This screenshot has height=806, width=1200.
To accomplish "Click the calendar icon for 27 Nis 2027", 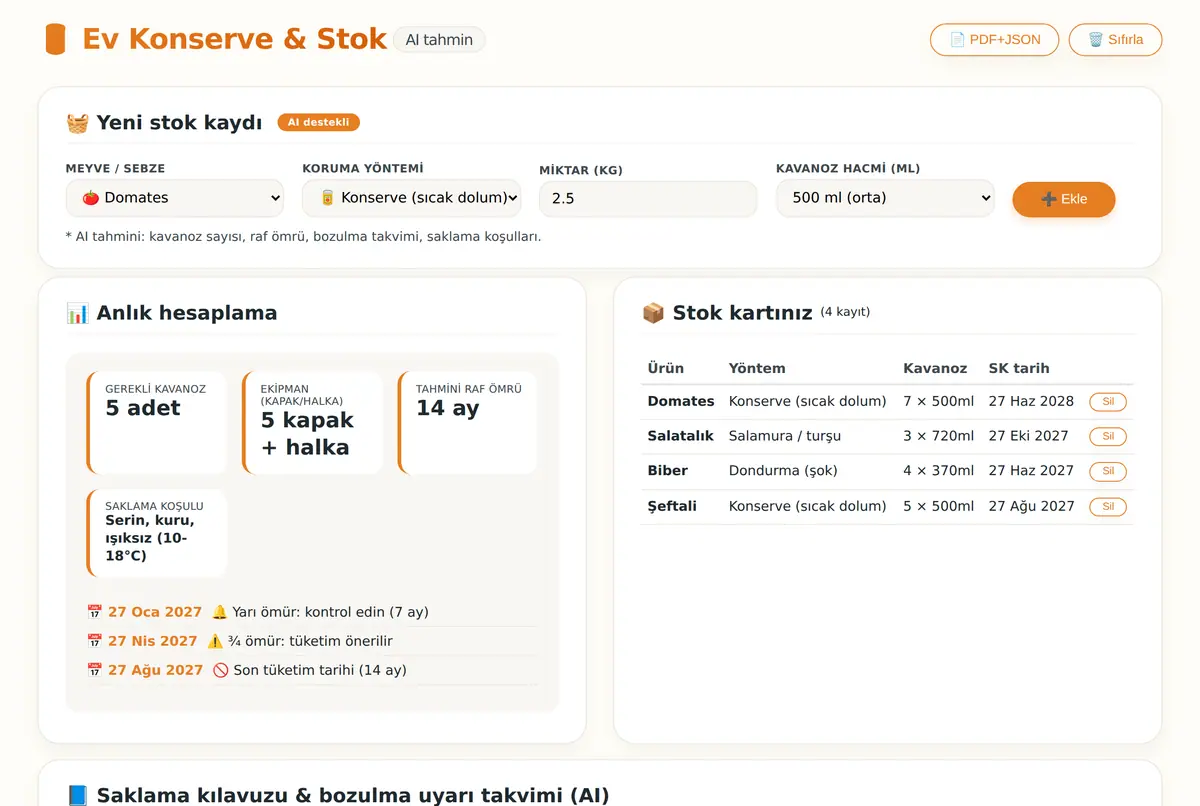I will click(x=95, y=641).
